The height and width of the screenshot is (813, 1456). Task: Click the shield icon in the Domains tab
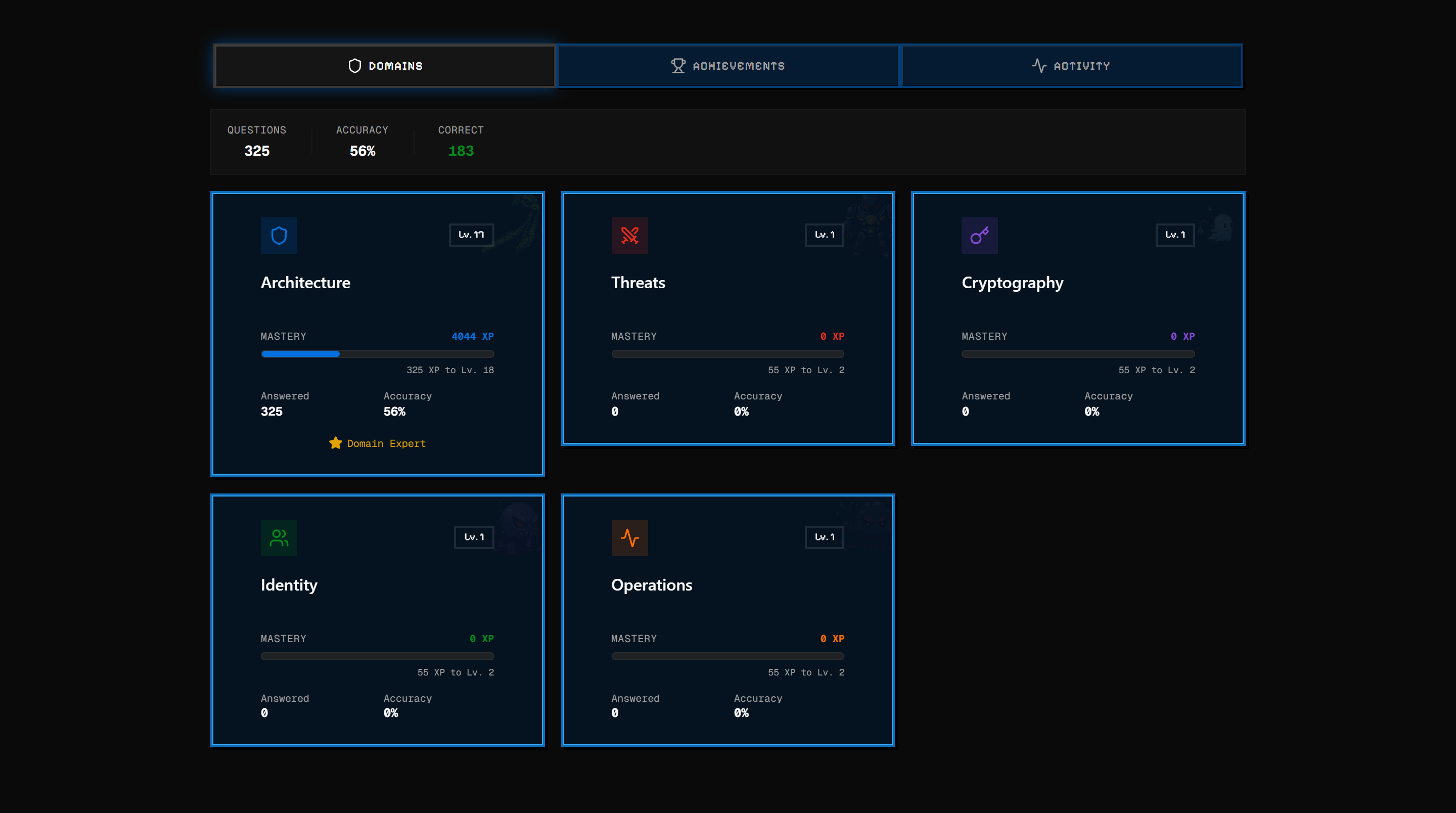point(354,65)
